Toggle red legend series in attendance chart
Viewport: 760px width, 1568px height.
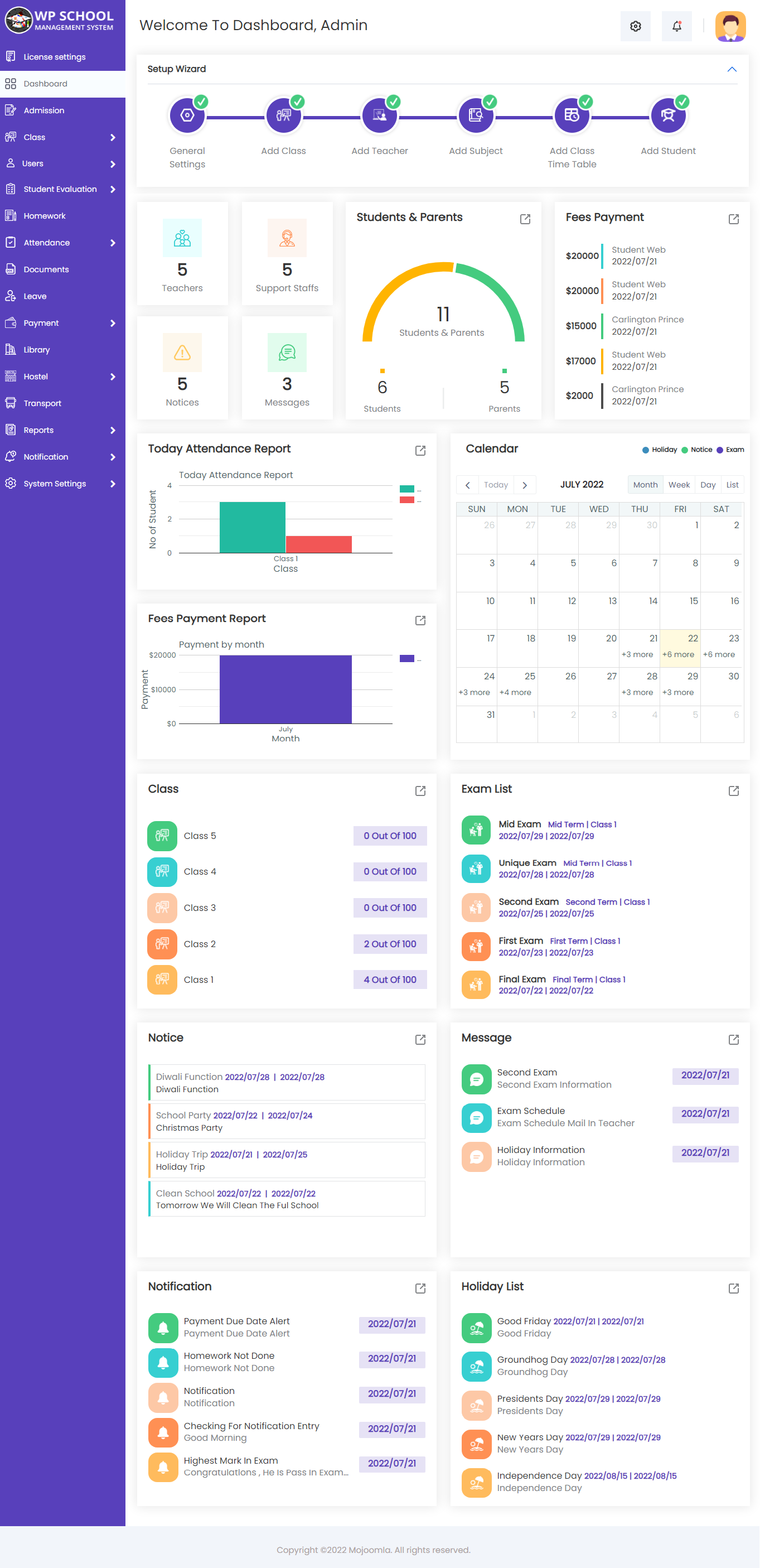407,500
